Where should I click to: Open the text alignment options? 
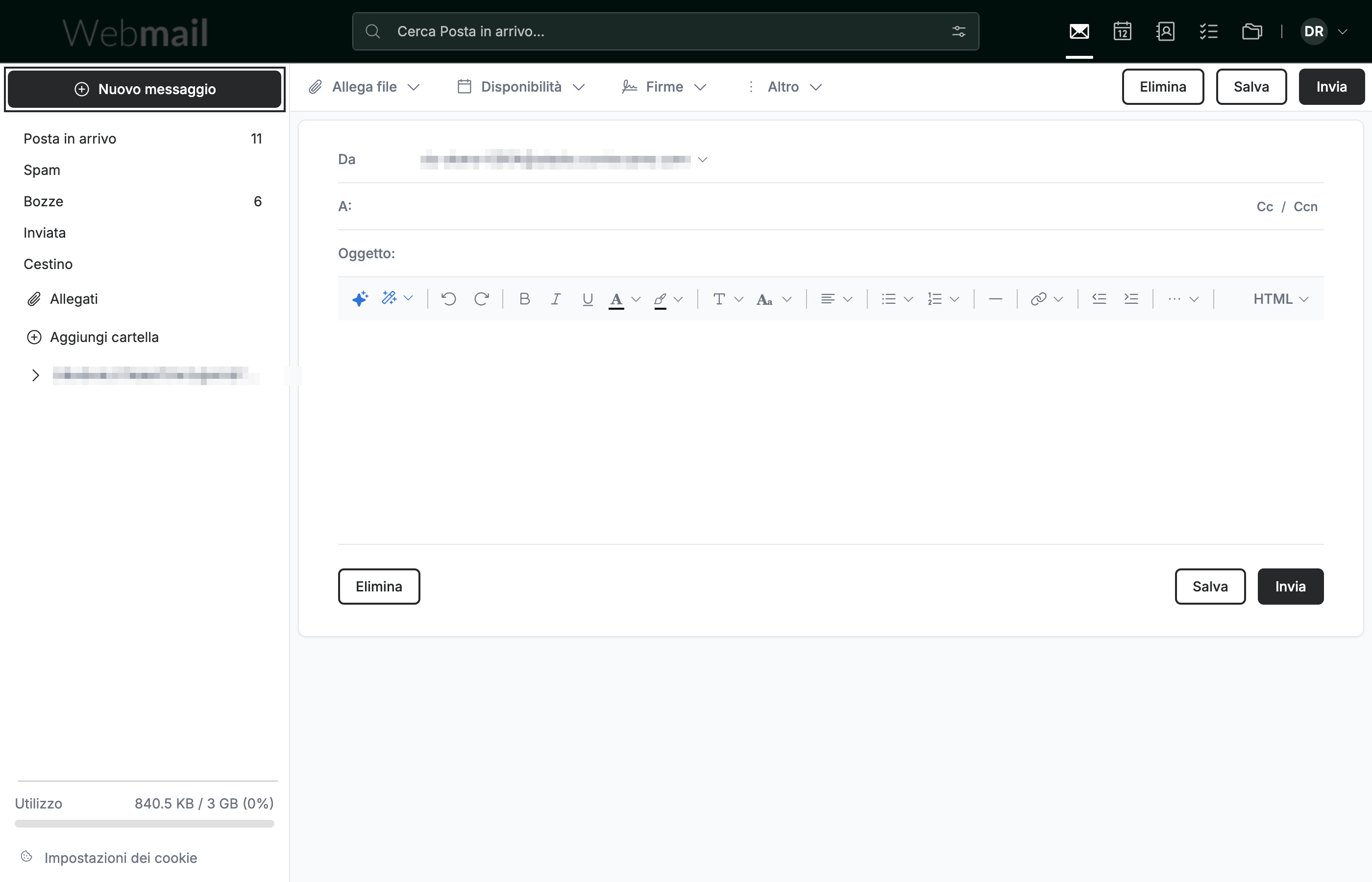coord(828,298)
